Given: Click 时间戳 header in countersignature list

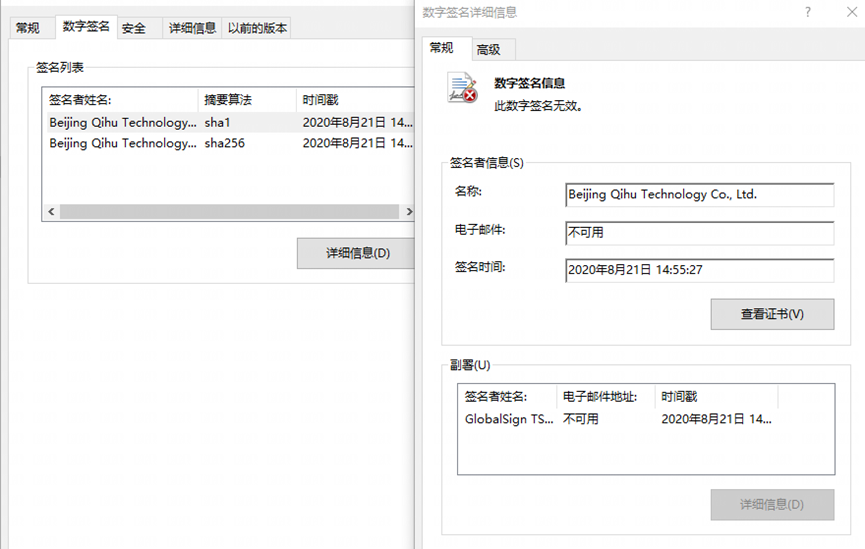Looking at the screenshot, I should 717,397.
